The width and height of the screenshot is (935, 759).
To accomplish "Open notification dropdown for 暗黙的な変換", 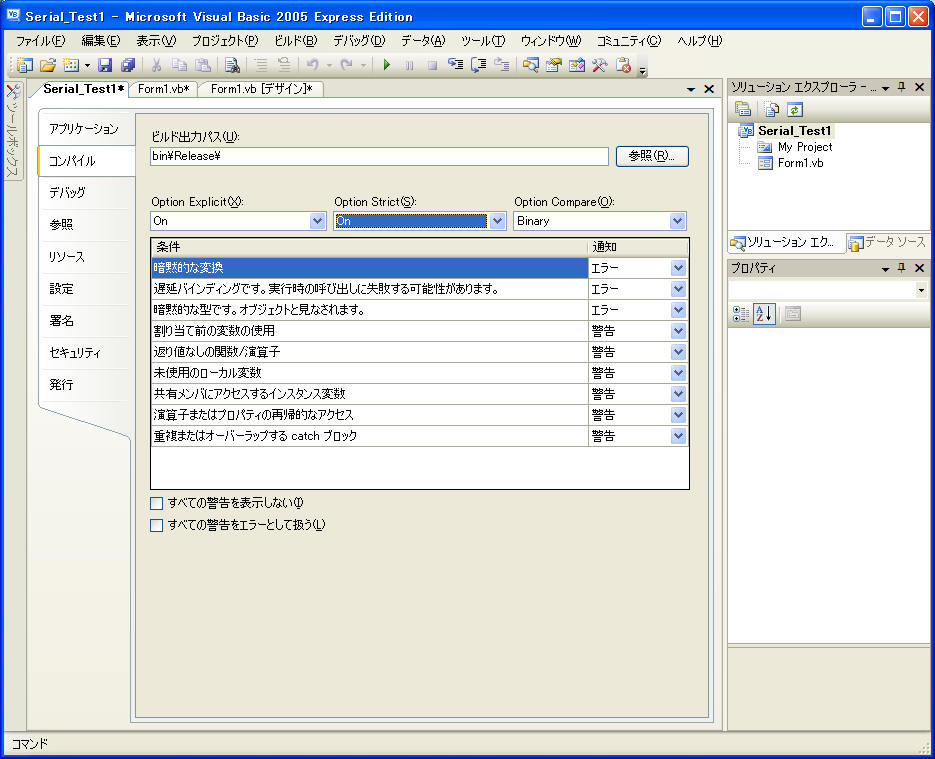I will point(678,268).
